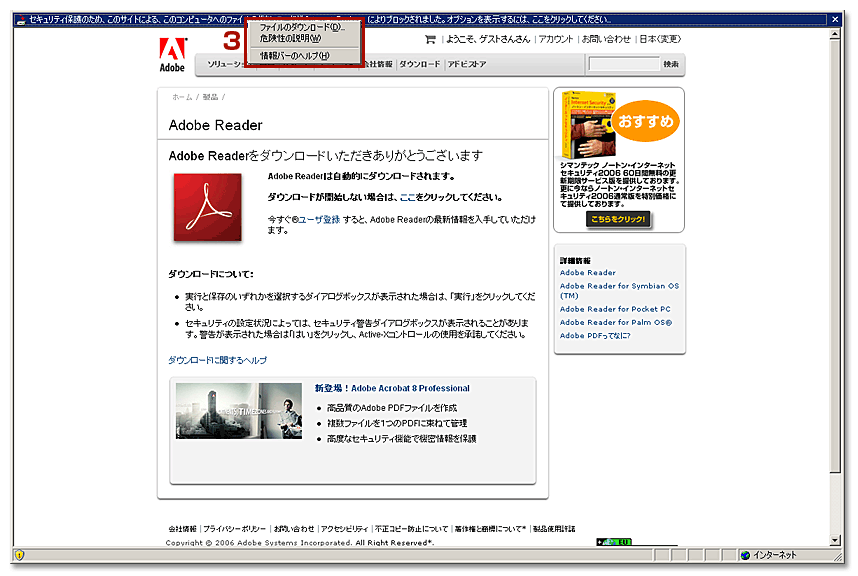Open the ダウンロード navigation tab
The image size is (858, 576).
point(420,64)
